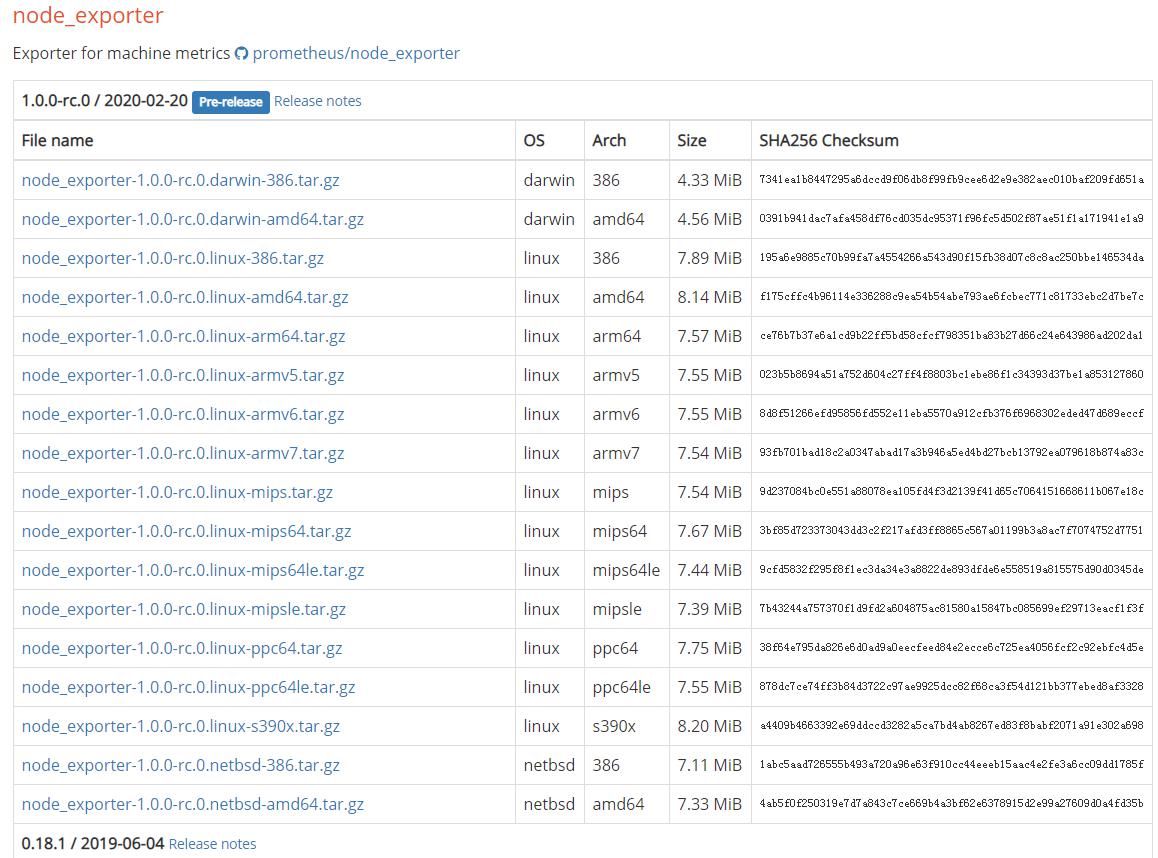The image size is (1158, 858).
Task: Click the 7.39 MiB size cell
Action: point(710,609)
